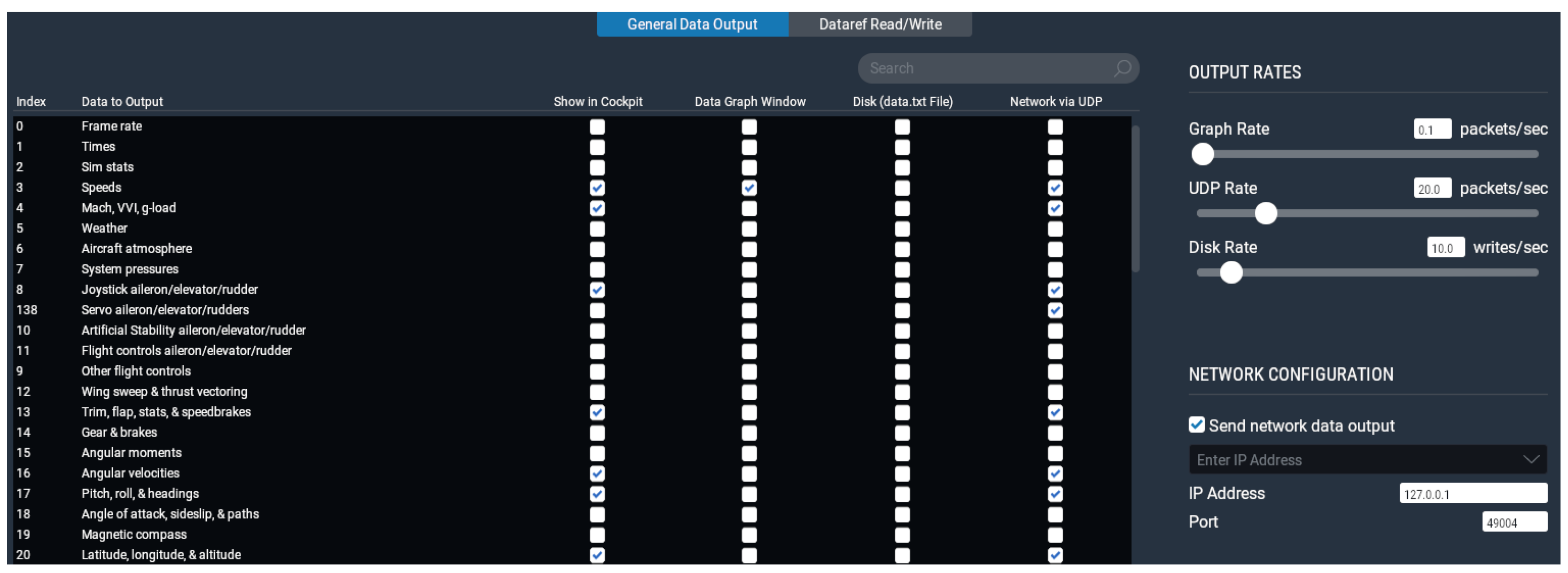Uncheck Servo aileron Network via UDP
The width and height of the screenshot is (1568, 573).
point(1055,310)
